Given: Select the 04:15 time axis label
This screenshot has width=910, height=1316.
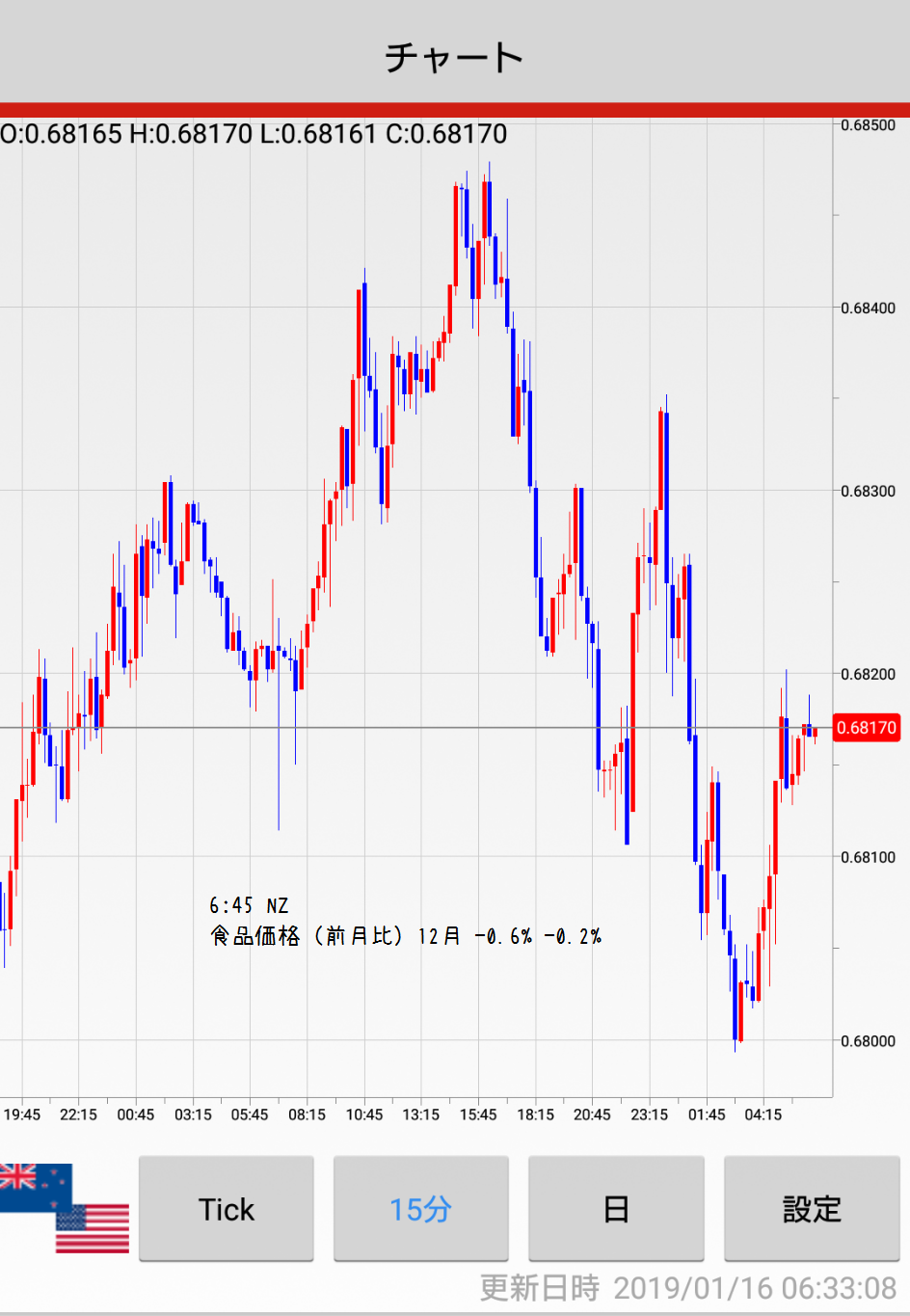Looking at the screenshot, I should click(763, 1115).
